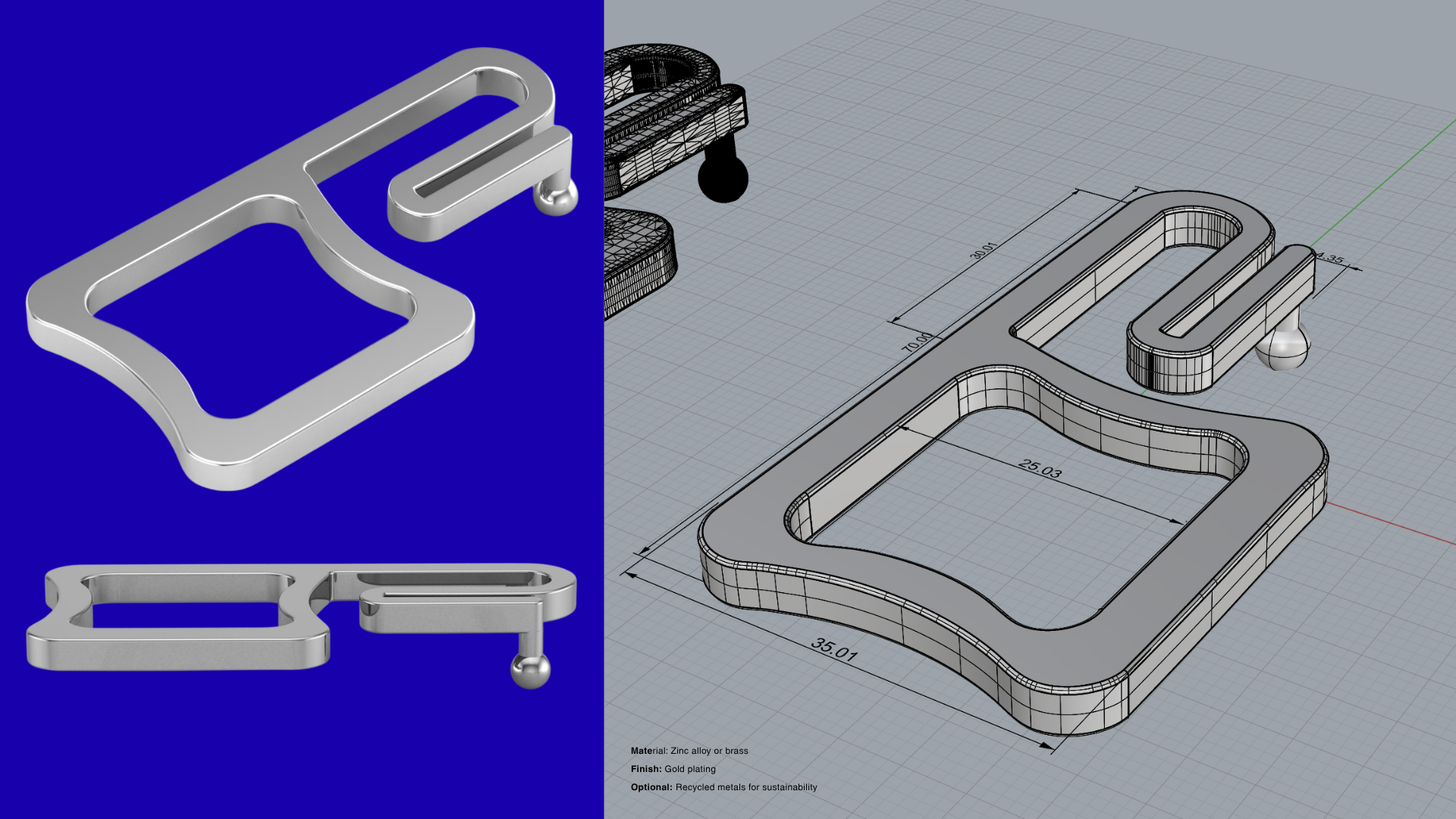
Task: Select the 70.00 length dimension text
Action: click(x=917, y=342)
